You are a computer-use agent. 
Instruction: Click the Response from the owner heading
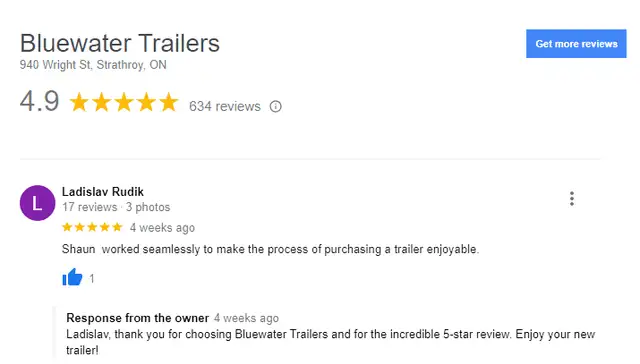138,317
